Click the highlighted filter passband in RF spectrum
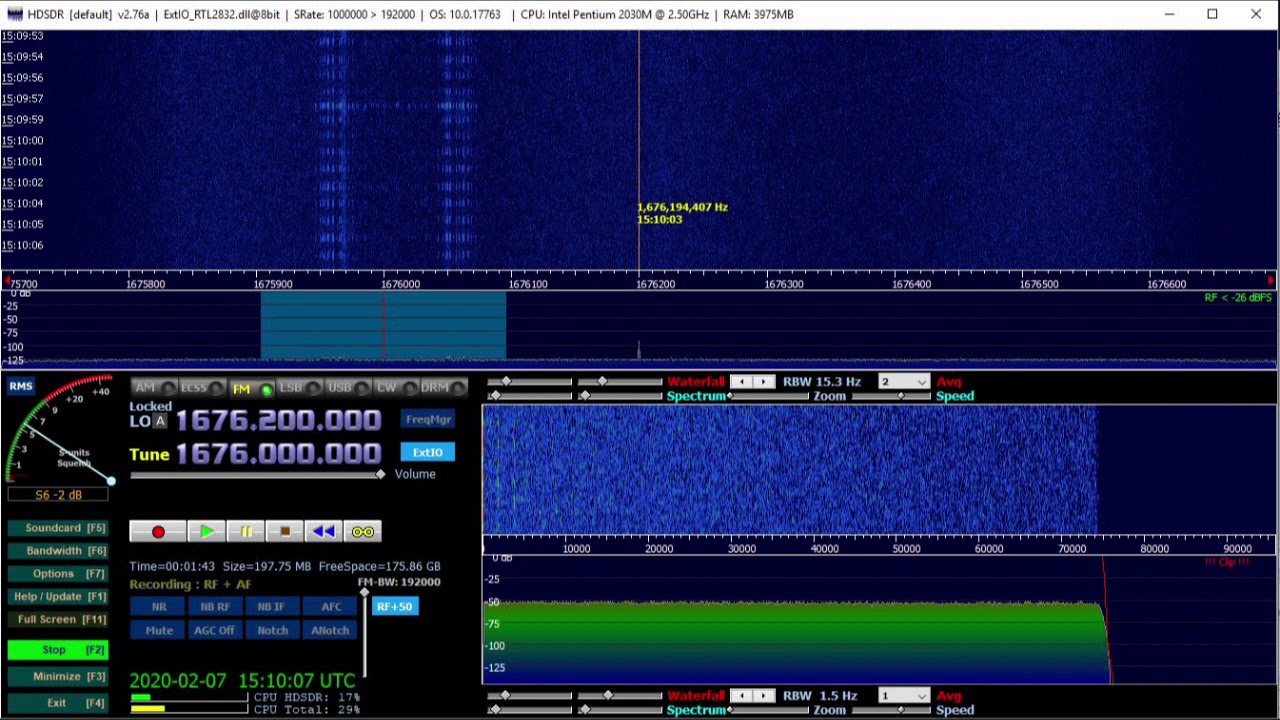The height and width of the screenshot is (720, 1280). tap(383, 326)
